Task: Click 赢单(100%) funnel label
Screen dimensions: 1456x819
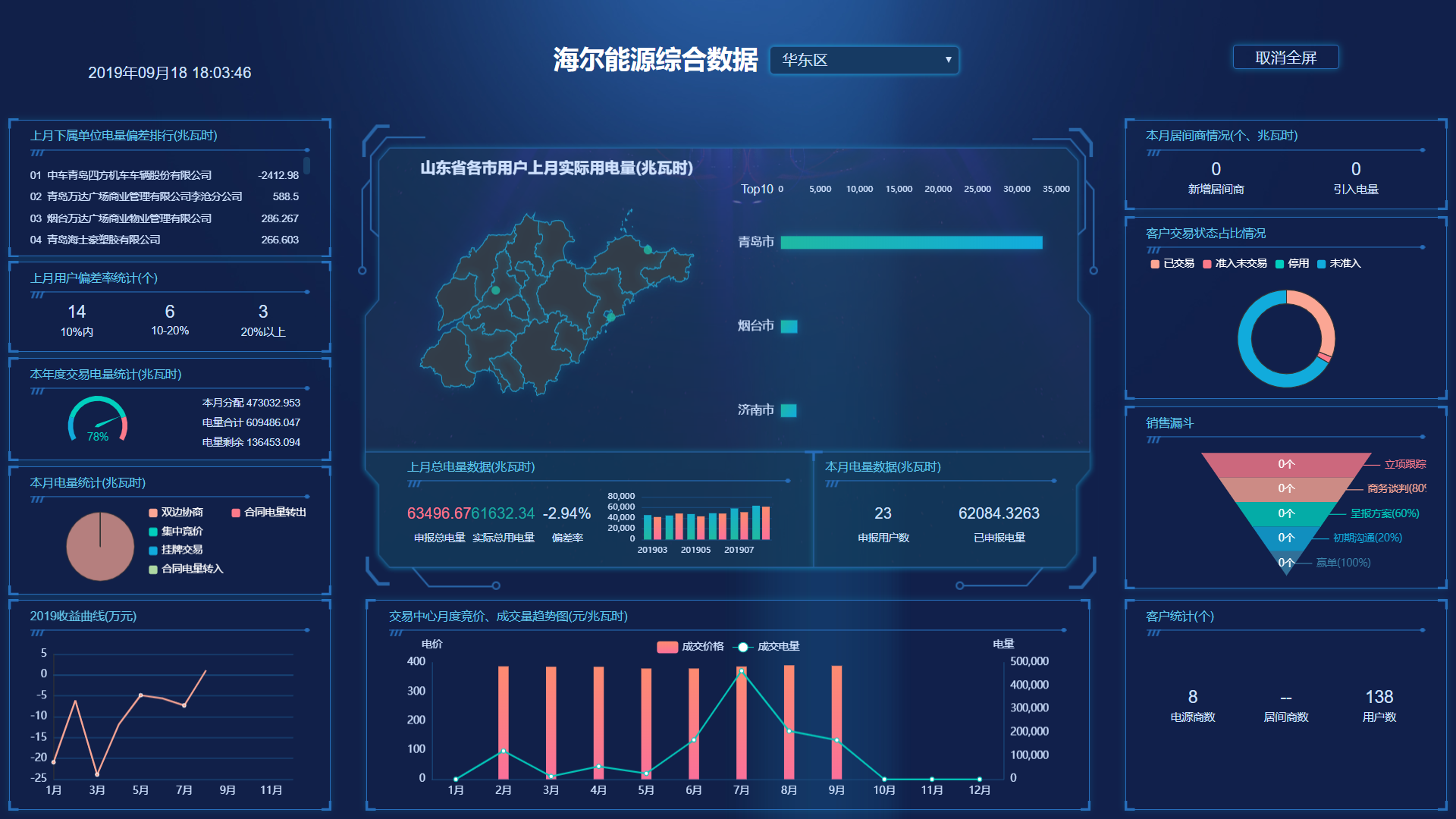Action: pos(1343,563)
